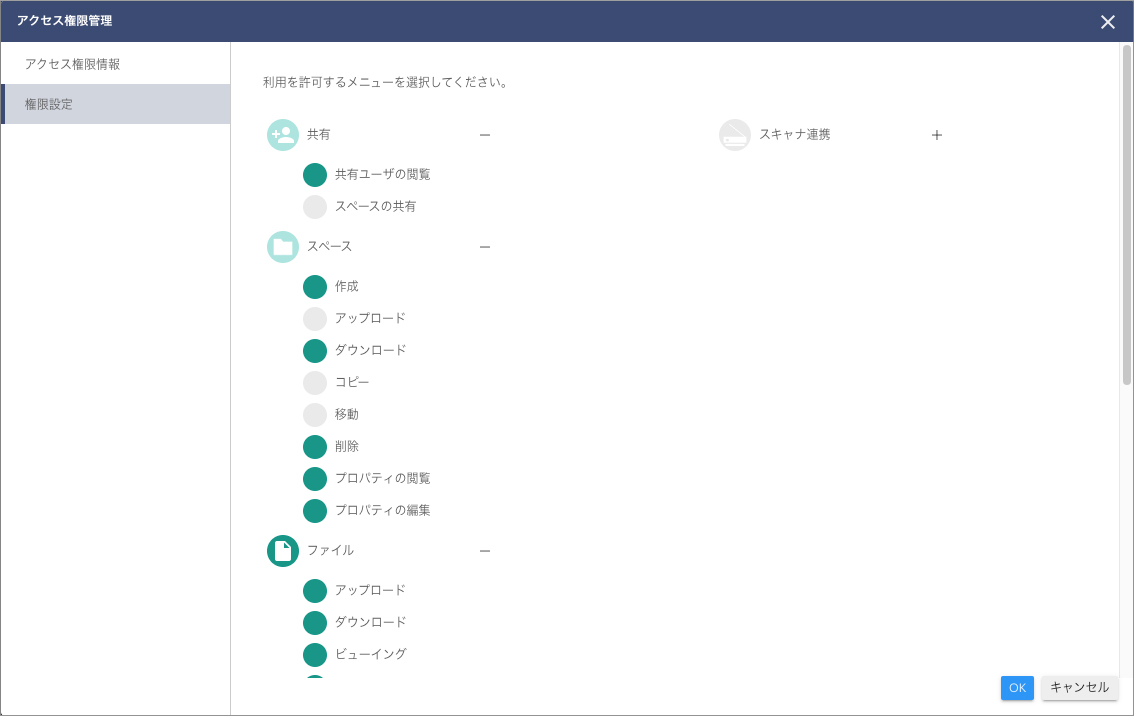Disable the 共有ユーザの閲覧 permission
This screenshot has width=1134, height=716.
tap(314, 174)
